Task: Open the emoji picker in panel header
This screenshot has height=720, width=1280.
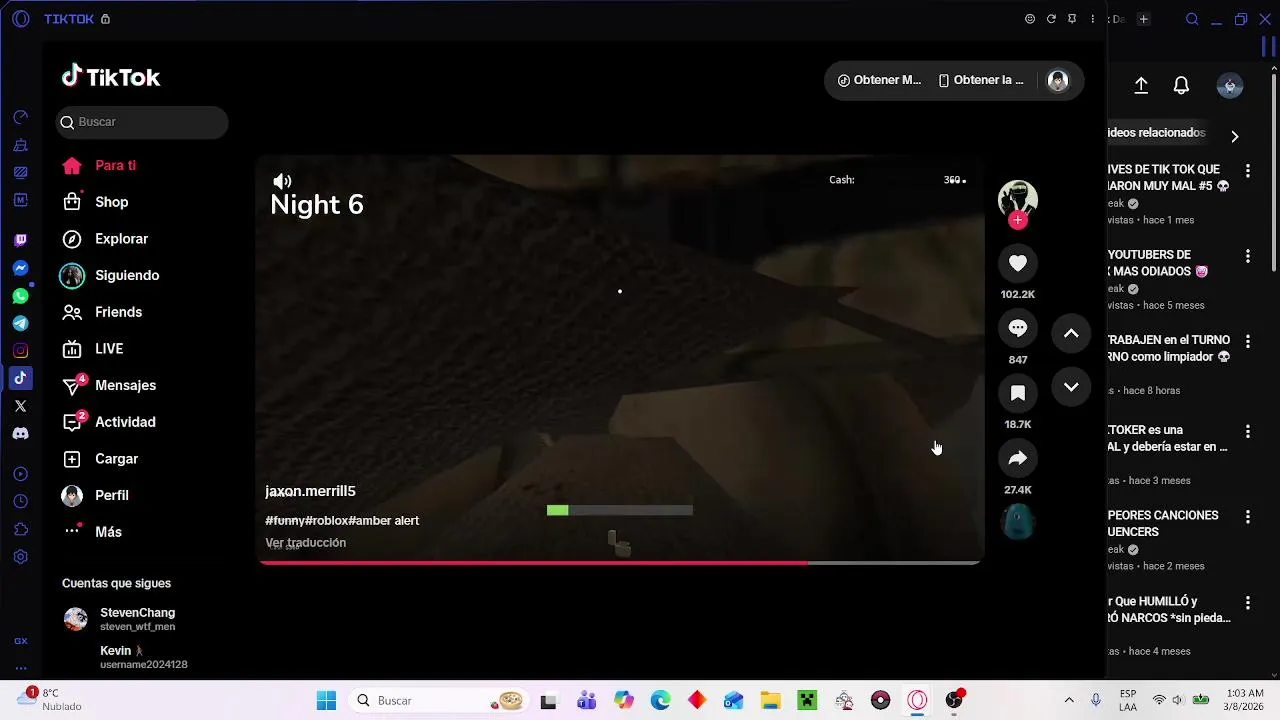Action: 1030,19
